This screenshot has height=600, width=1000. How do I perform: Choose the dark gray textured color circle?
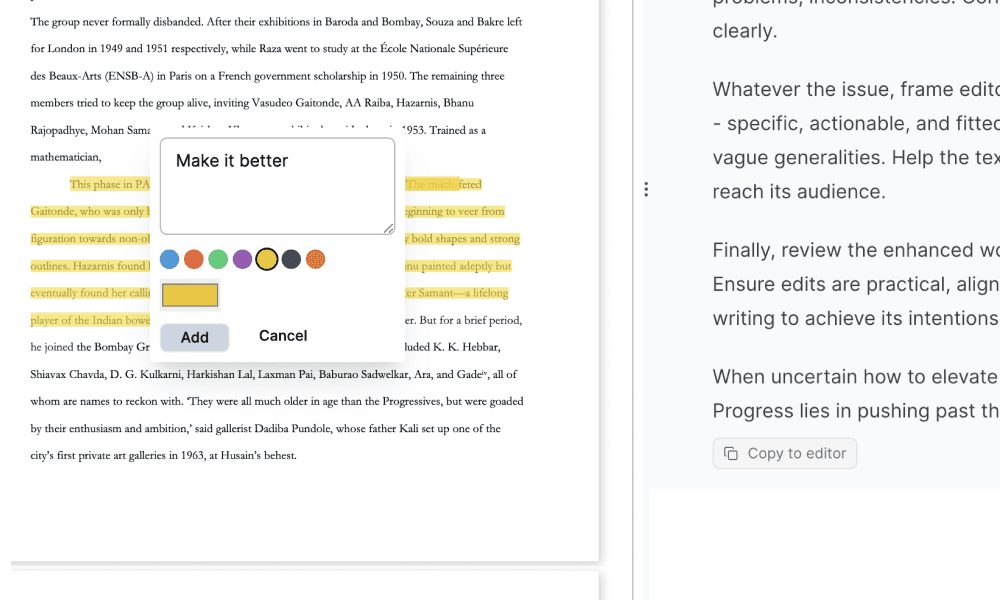point(291,260)
